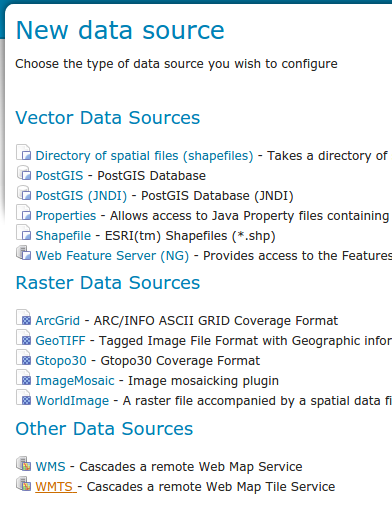Click the Gtopo30 raster icon
The image size is (392, 507).
pyautogui.click(x=24, y=358)
